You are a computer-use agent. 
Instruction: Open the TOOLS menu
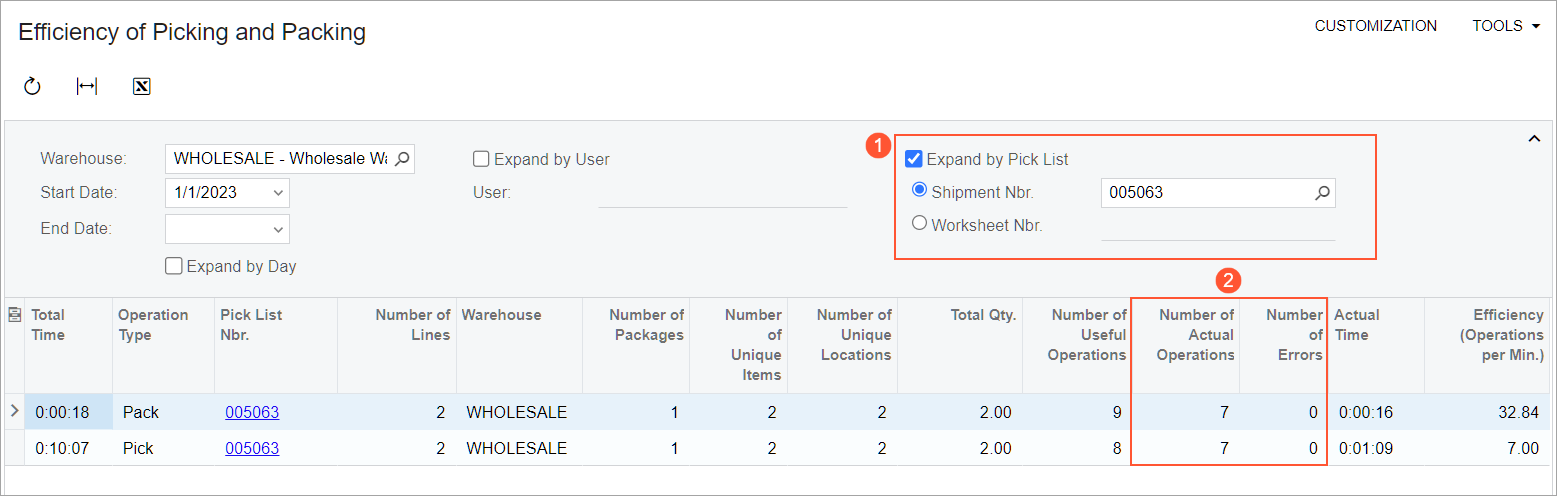pyautogui.click(x=1506, y=26)
